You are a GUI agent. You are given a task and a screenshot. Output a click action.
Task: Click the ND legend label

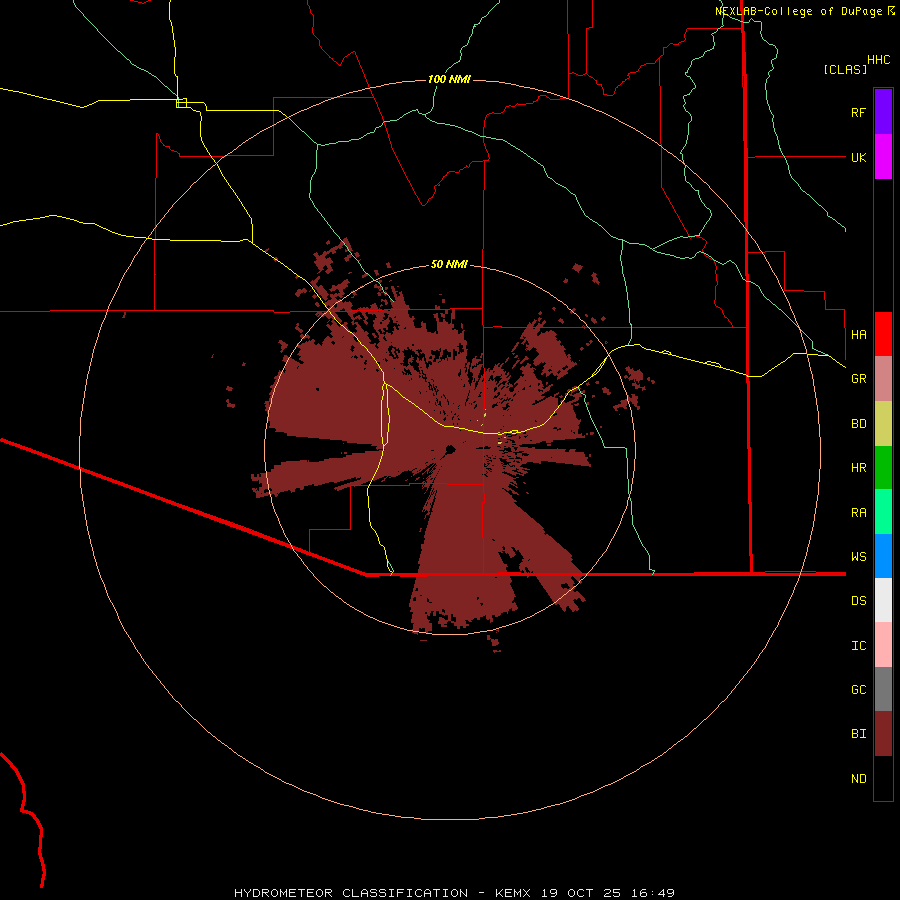[858, 779]
